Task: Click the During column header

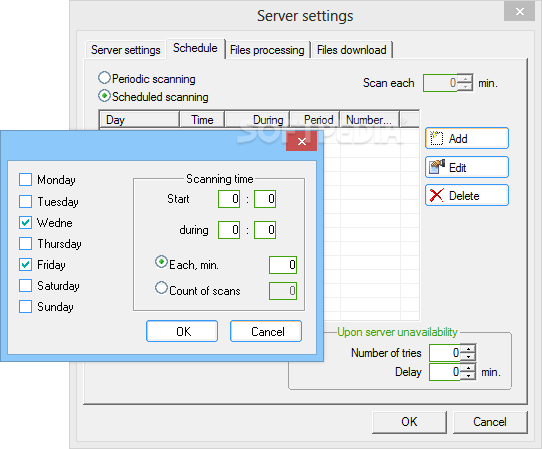Action: [258, 120]
